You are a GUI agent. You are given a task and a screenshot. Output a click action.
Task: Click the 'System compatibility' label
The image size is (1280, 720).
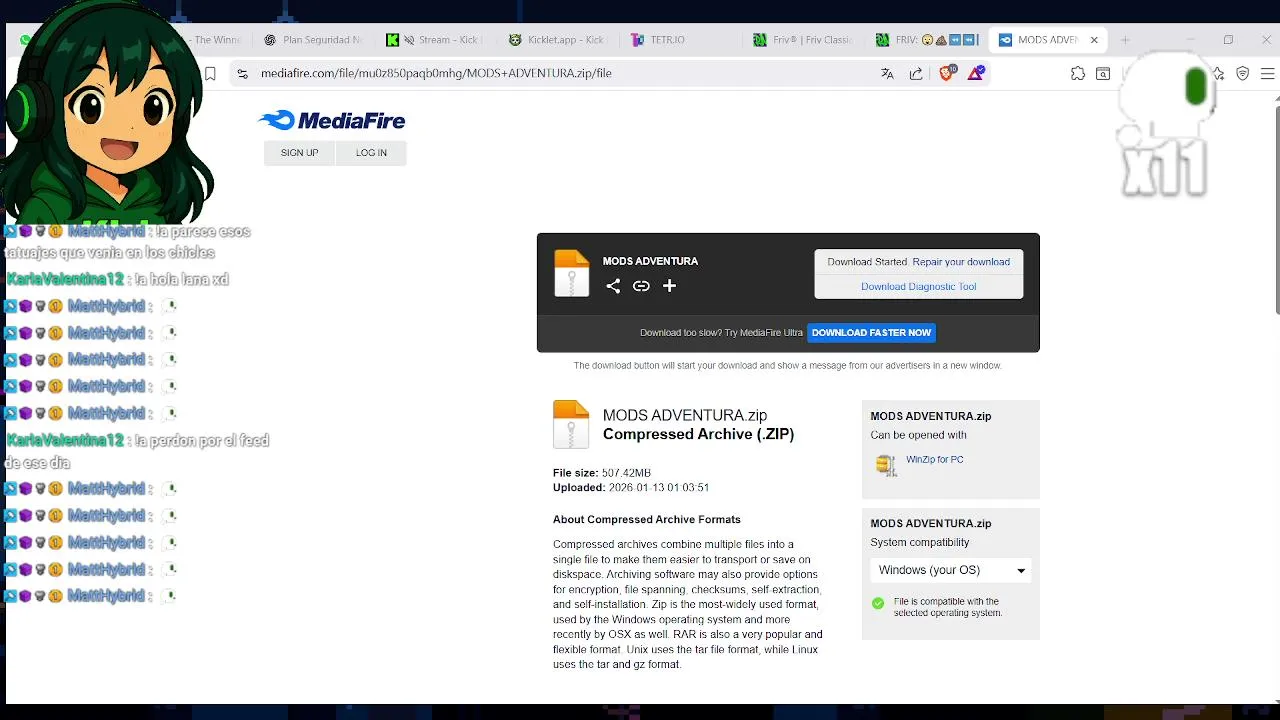(920, 543)
